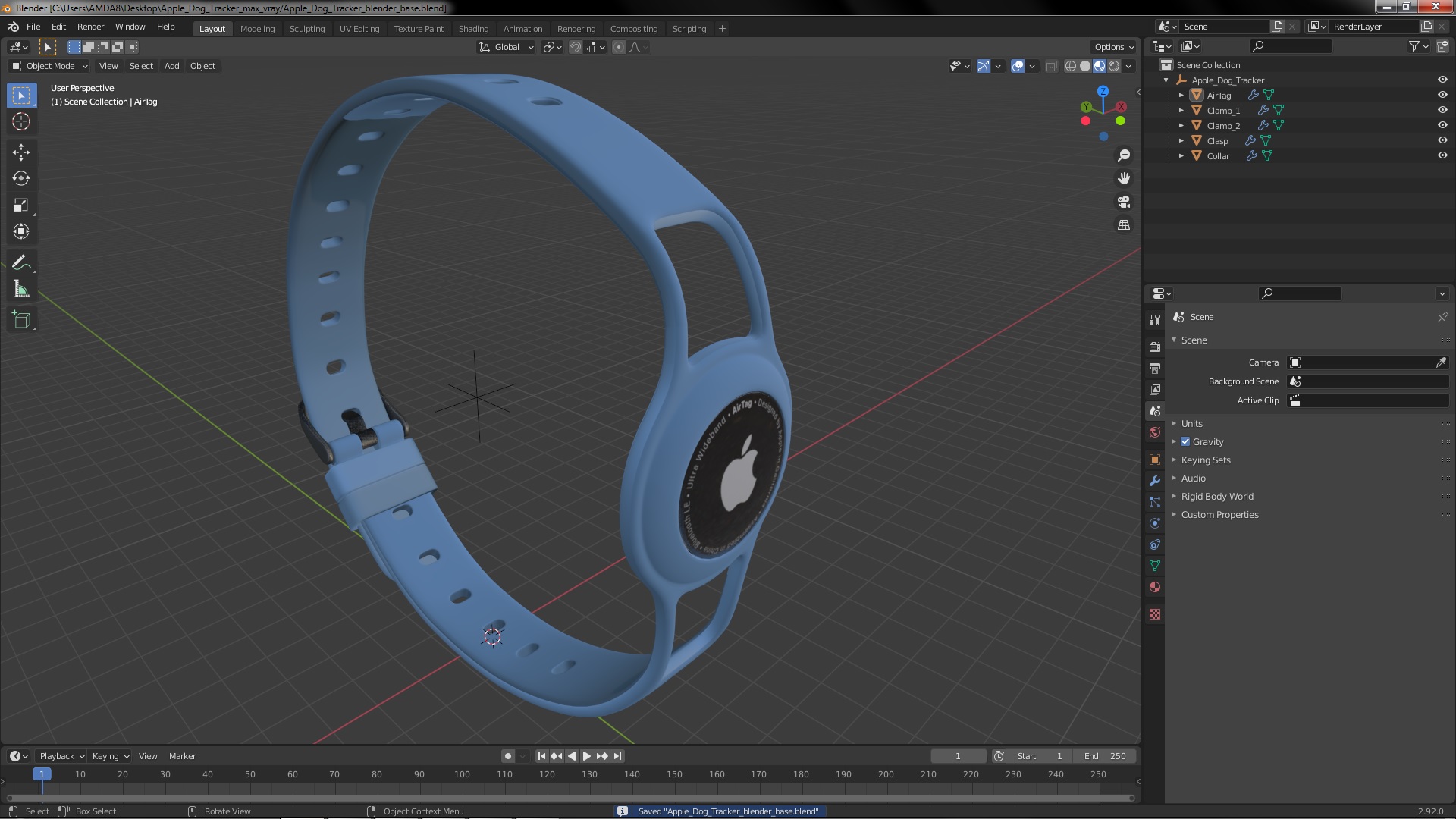Open the File menu
The image size is (1456, 819).
point(33,27)
